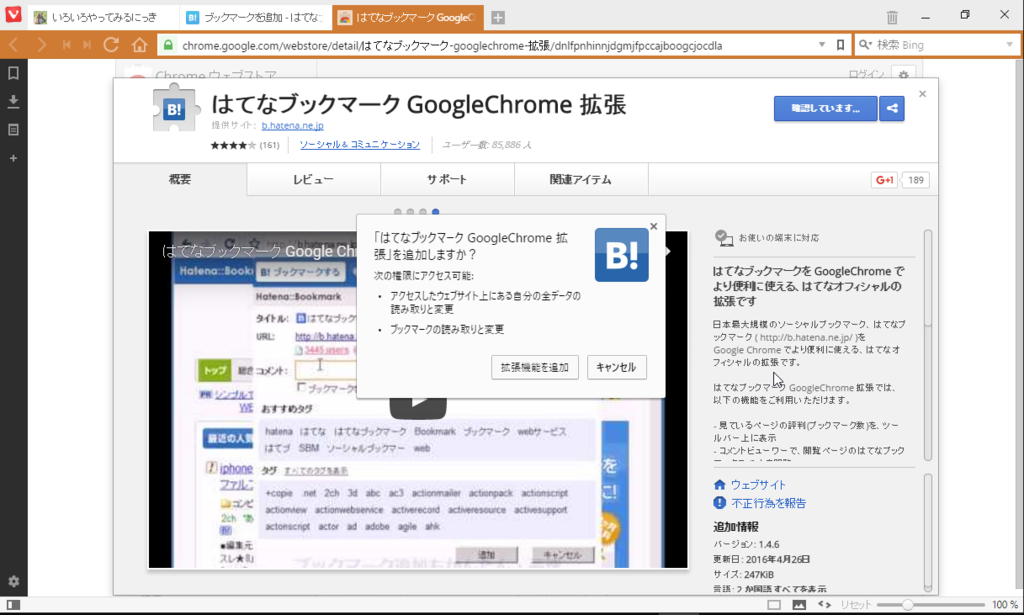Viewport: 1024px width, 615px height.
Task: Select the はてなブックマーク GoogleChrome tab
Action: (408, 18)
